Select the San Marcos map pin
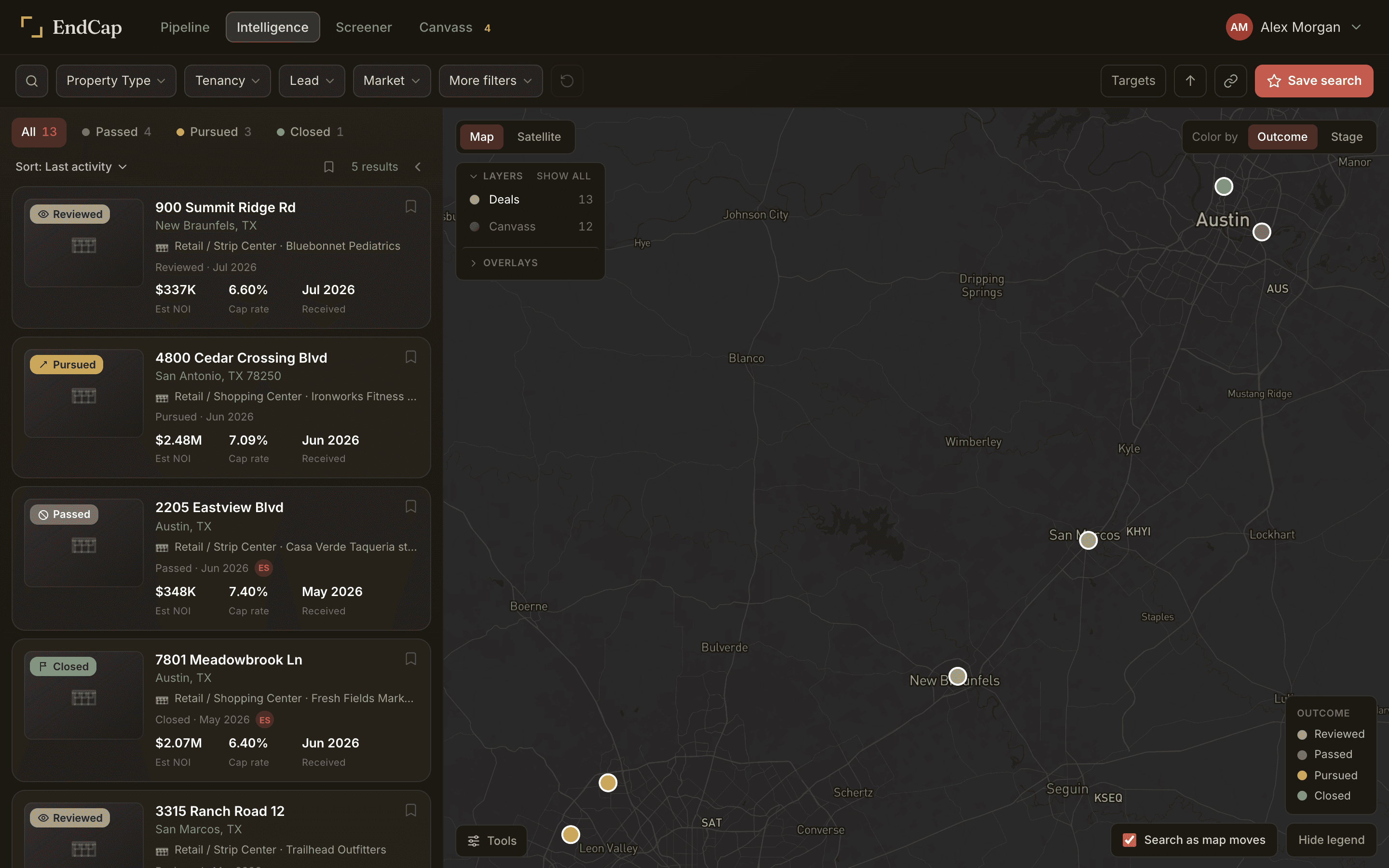1389x868 pixels. (x=1088, y=540)
